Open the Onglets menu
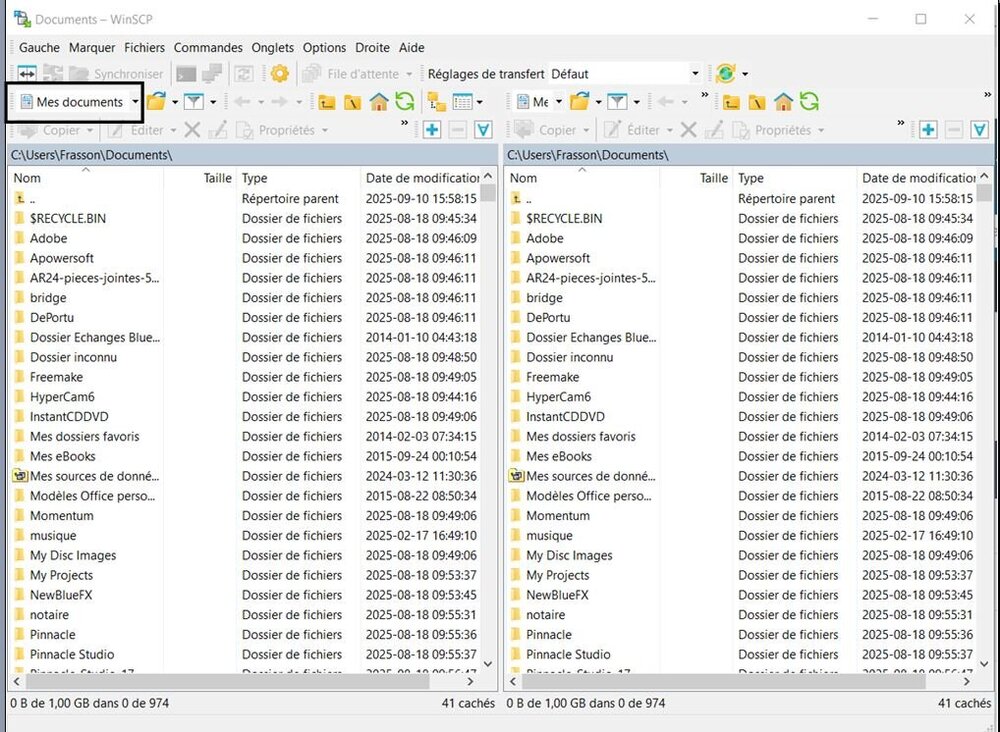Image resolution: width=1000 pixels, height=732 pixels. click(x=273, y=47)
